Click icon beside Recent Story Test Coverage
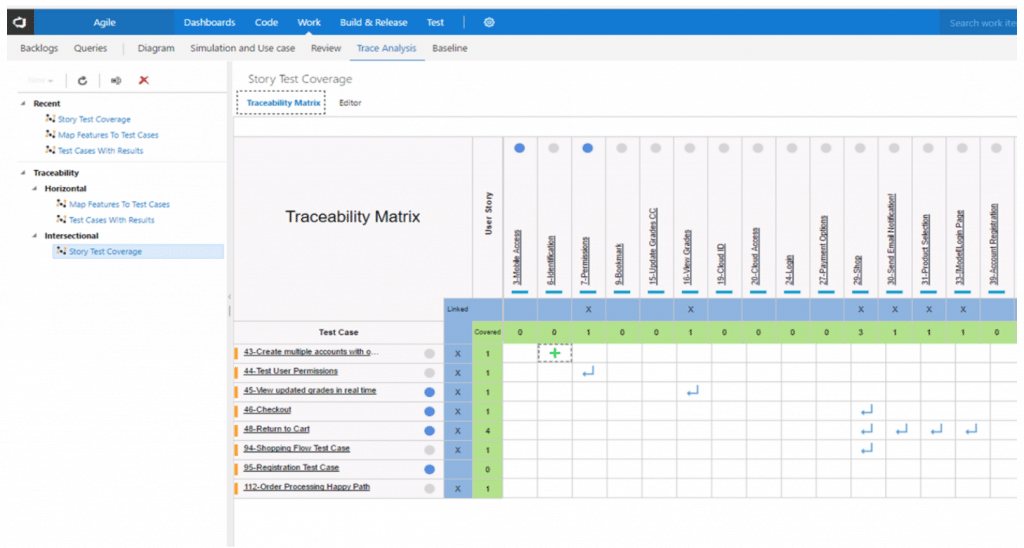Screen dimensions: 1024x548 (x=50, y=119)
